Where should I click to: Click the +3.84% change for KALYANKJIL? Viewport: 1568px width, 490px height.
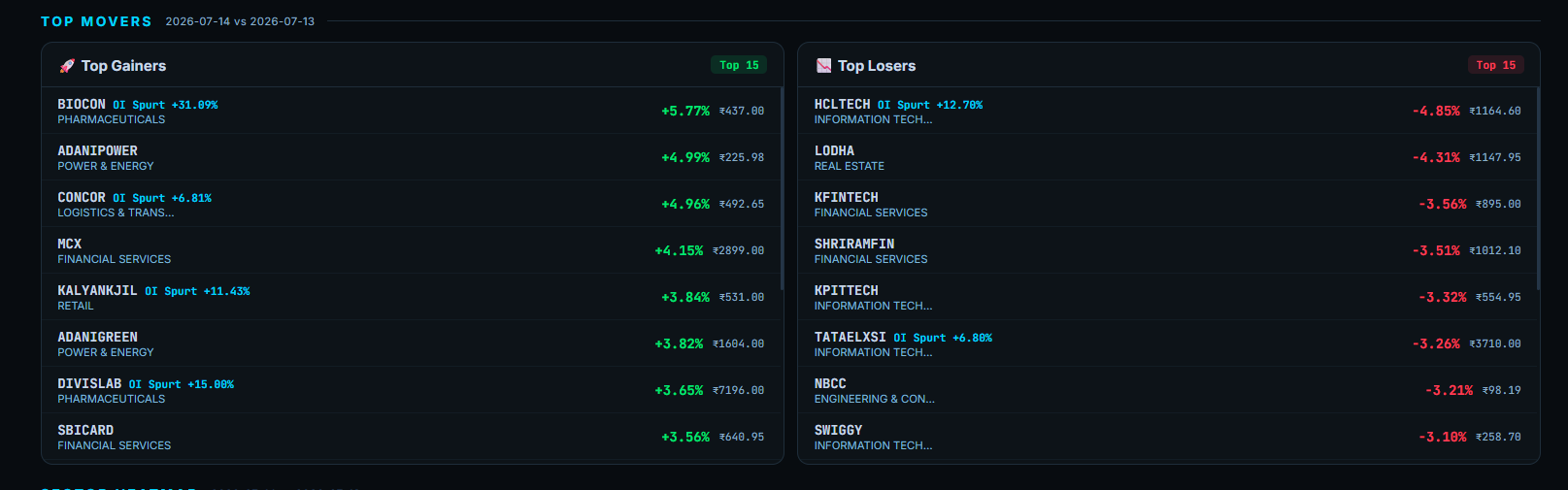coord(685,298)
